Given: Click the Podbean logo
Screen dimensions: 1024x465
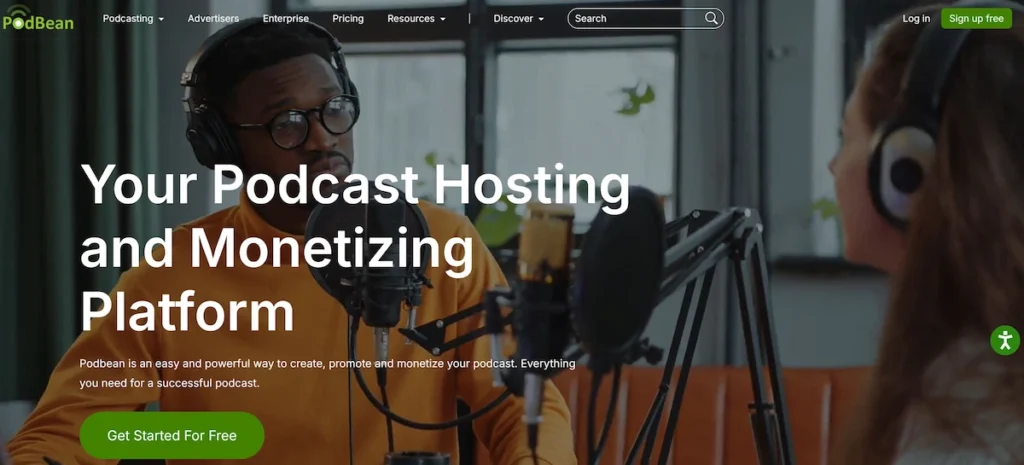Looking at the screenshot, I should pyautogui.click(x=37, y=18).
